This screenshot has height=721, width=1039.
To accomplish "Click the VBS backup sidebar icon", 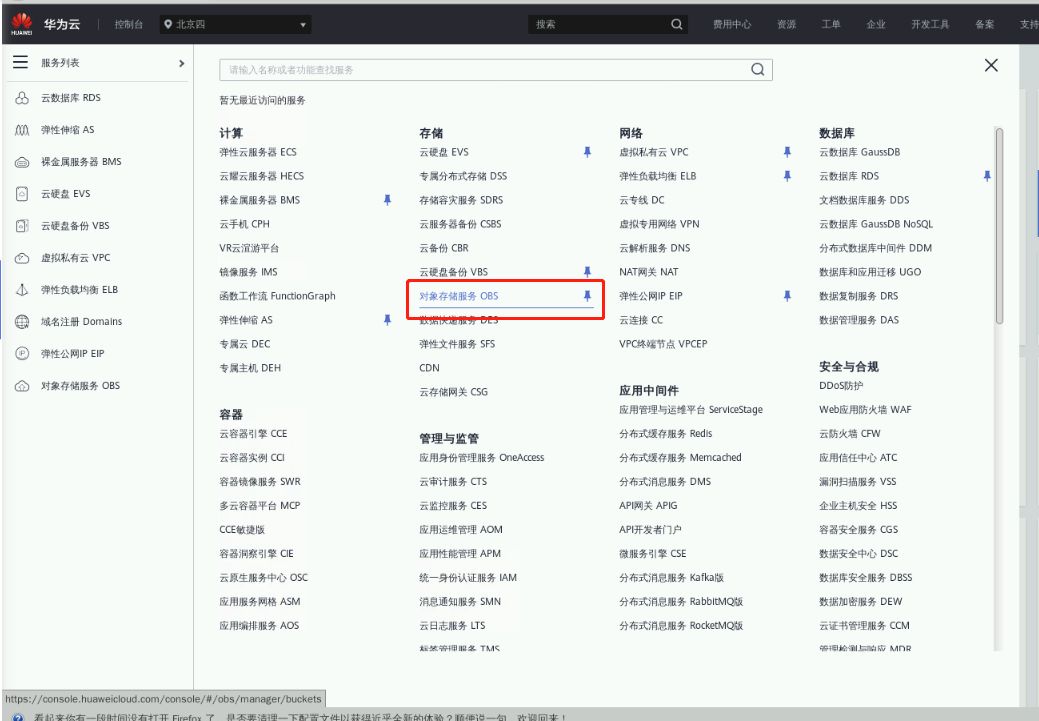I will coord(22,226).
